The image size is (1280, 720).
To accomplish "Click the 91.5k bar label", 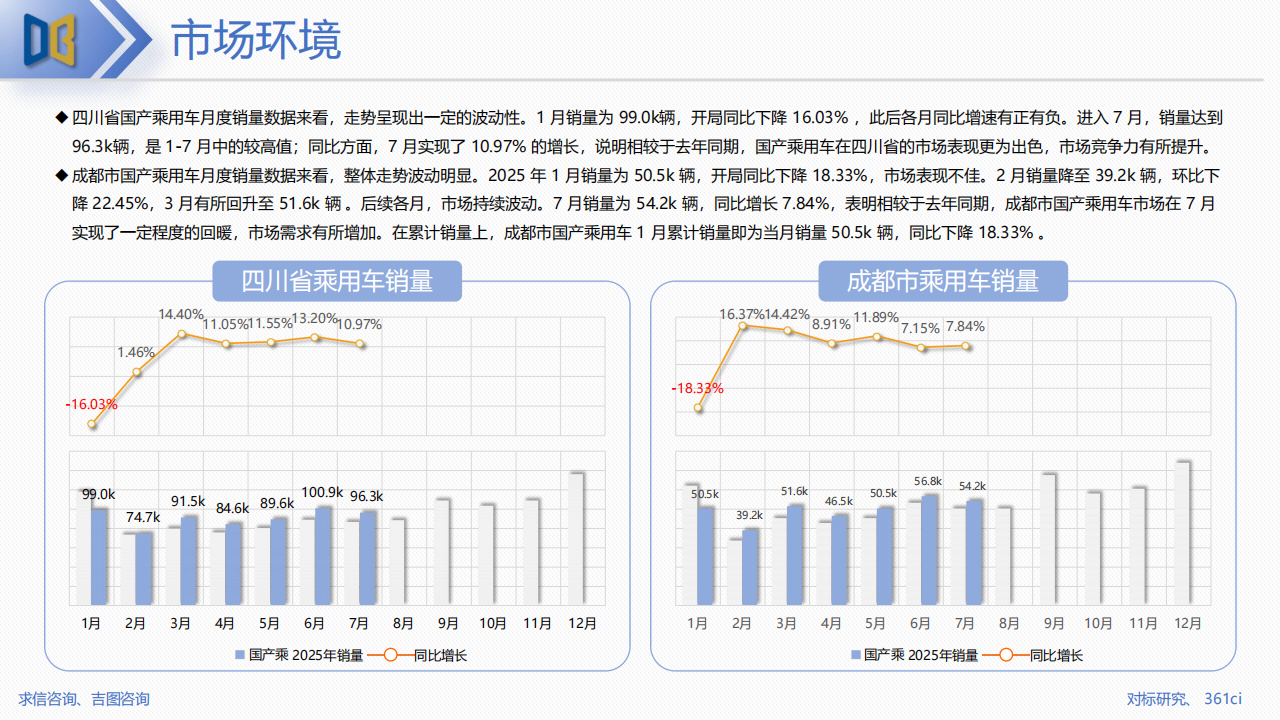I will [x=188, y=501].
